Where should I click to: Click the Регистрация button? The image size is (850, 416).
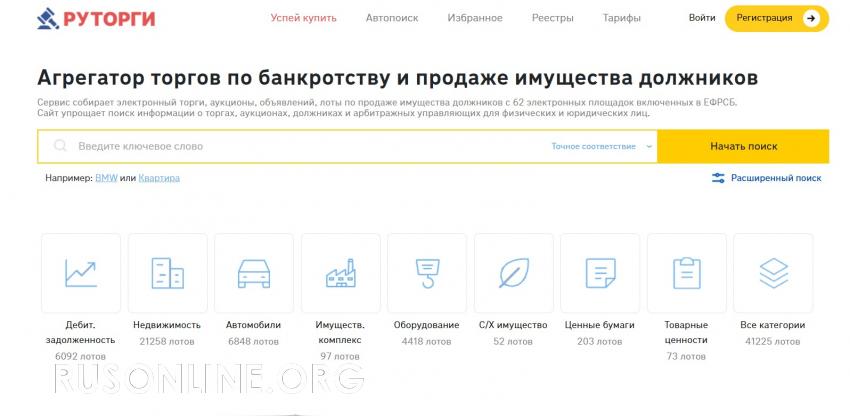click(776, 18)
